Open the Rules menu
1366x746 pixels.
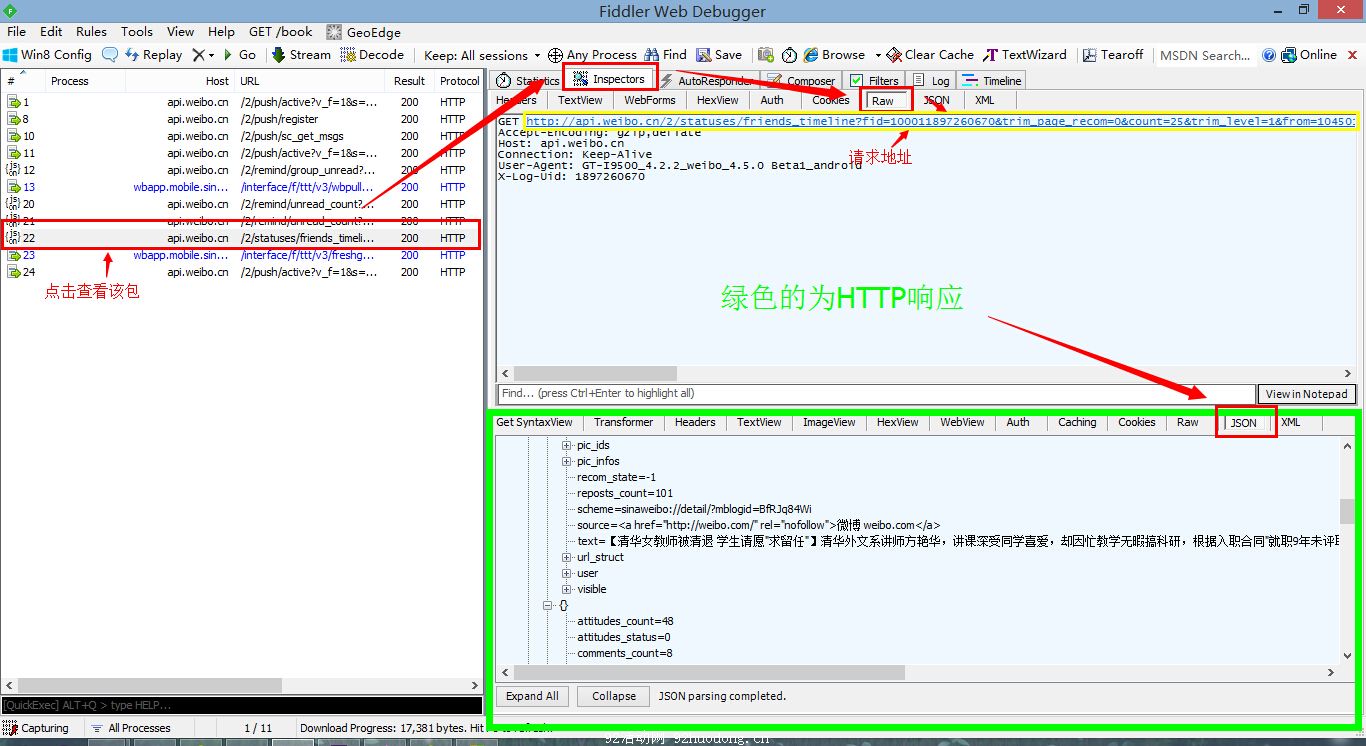[91, 32]
